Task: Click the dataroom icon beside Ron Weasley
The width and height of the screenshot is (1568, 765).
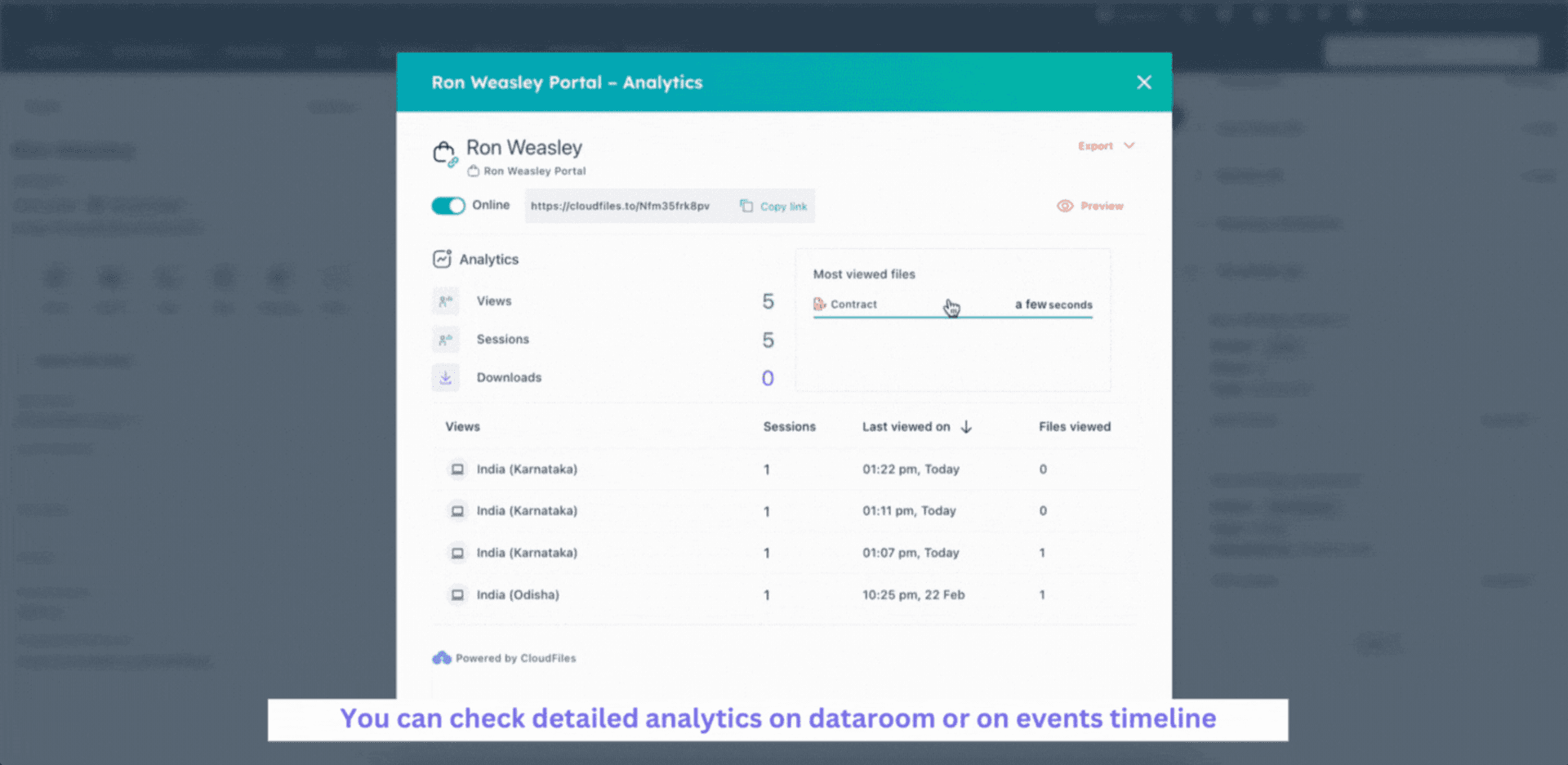Action: point(444,153)
